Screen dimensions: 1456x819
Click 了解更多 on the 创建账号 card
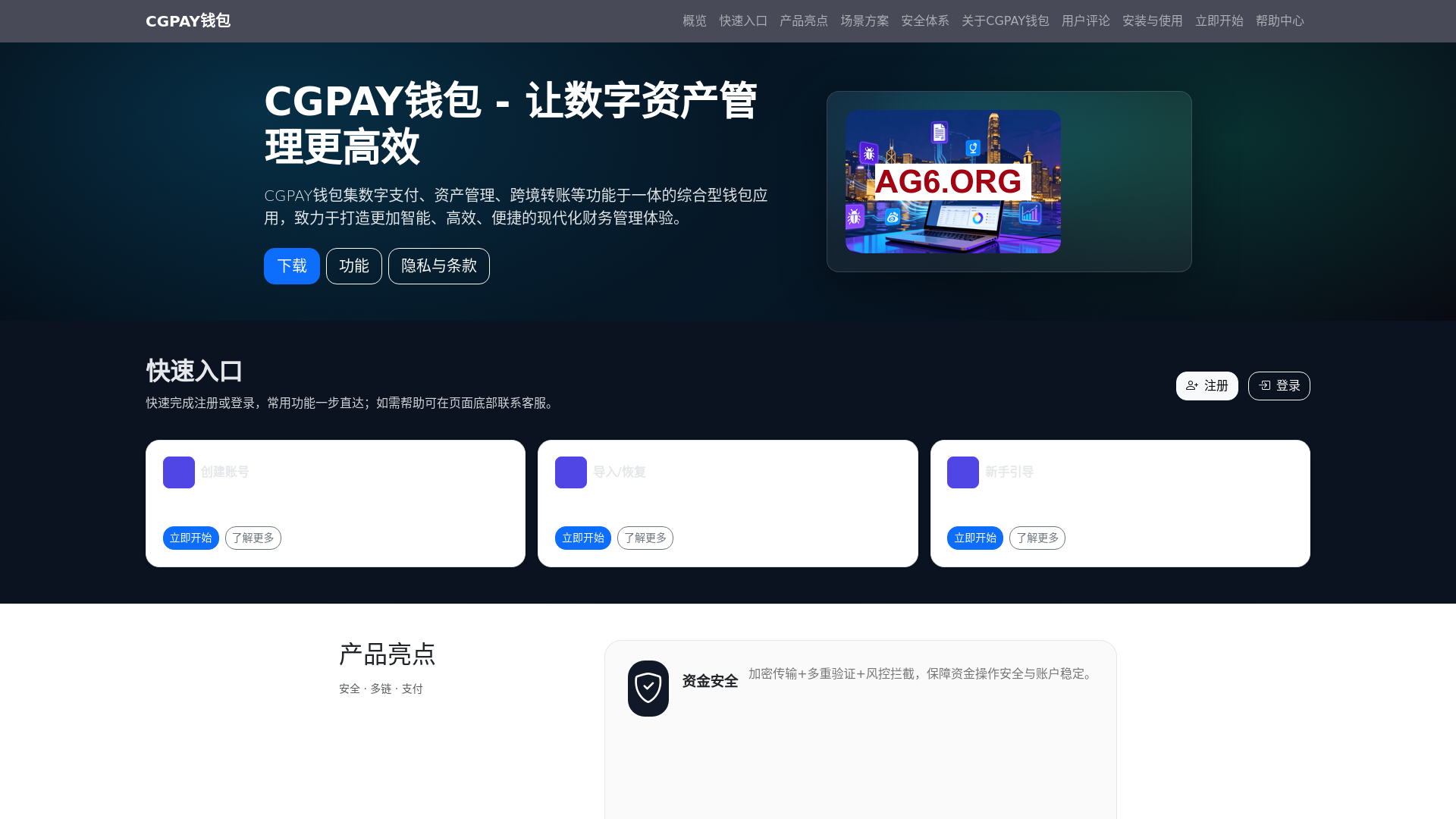point(253,538)
